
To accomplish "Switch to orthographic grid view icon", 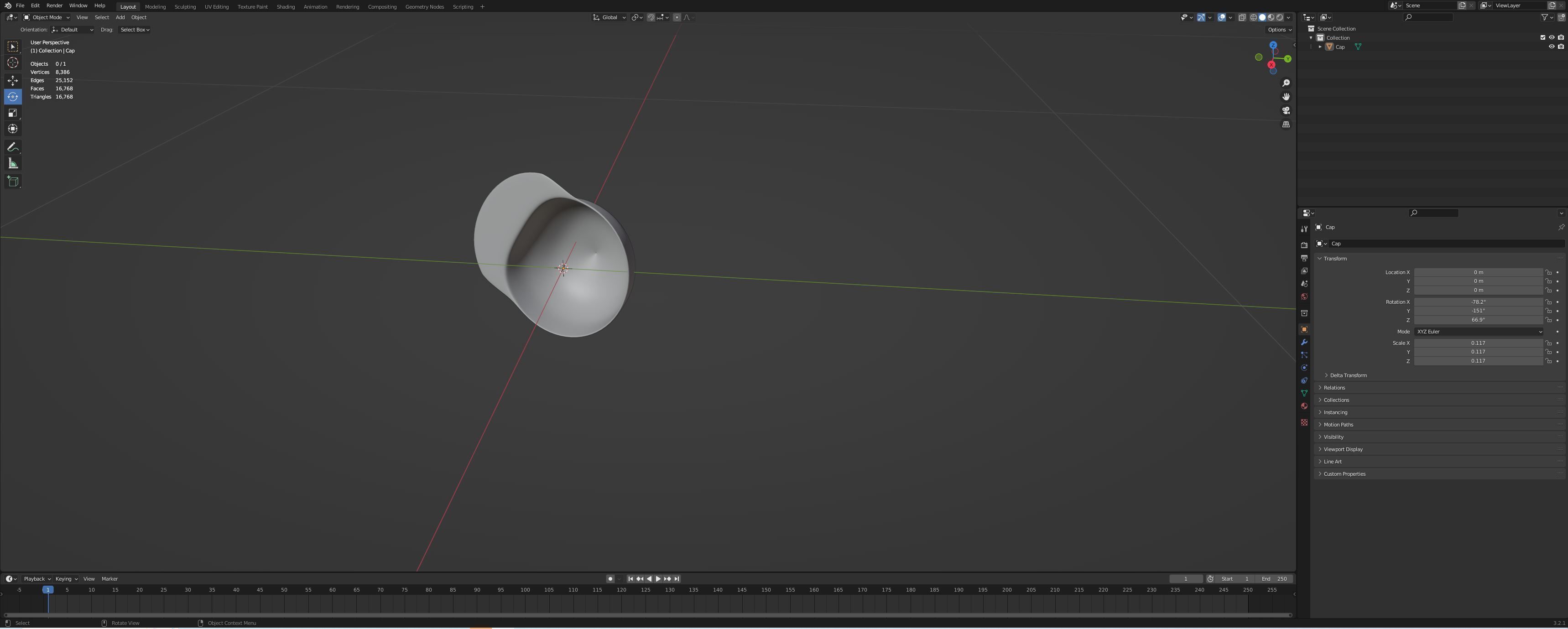I will tap(1286, 124).
